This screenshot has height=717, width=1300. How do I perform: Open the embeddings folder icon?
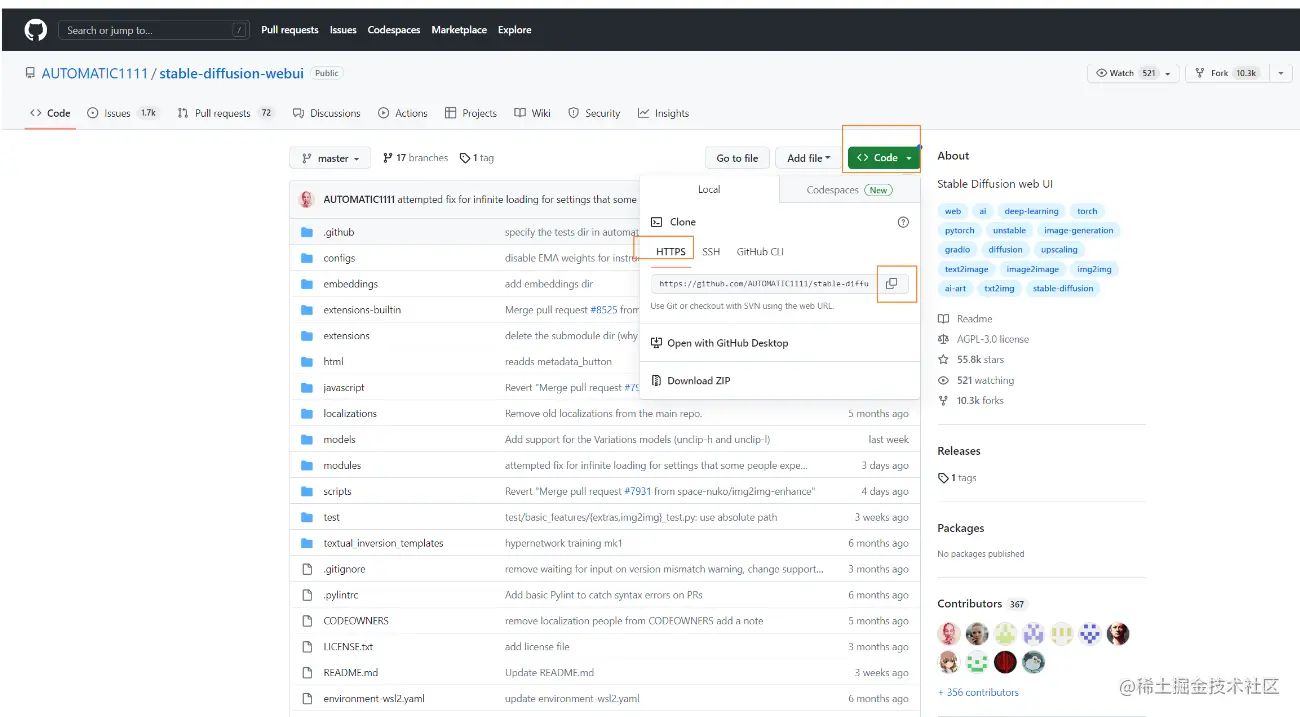(307, 284)
